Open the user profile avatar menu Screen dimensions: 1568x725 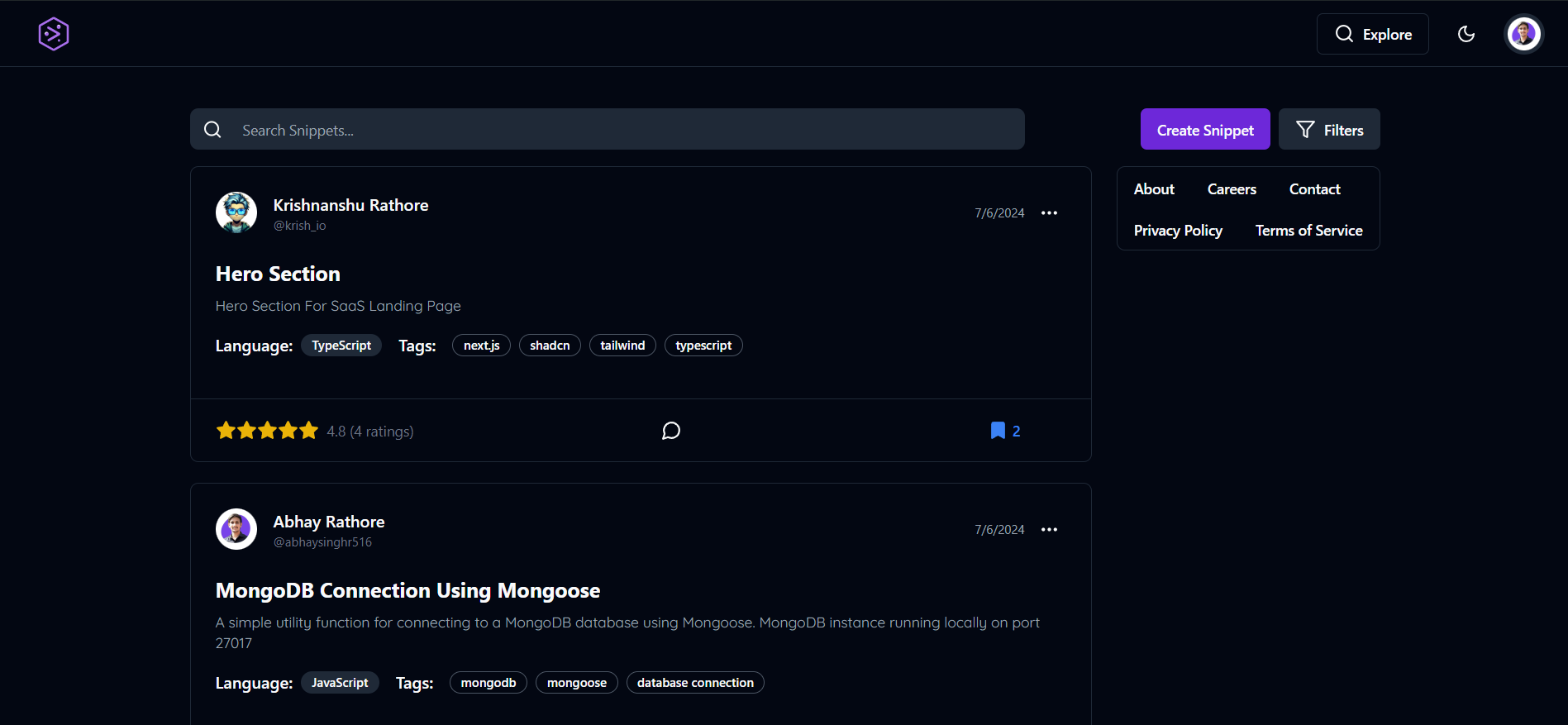click(x=1523, y=34)
